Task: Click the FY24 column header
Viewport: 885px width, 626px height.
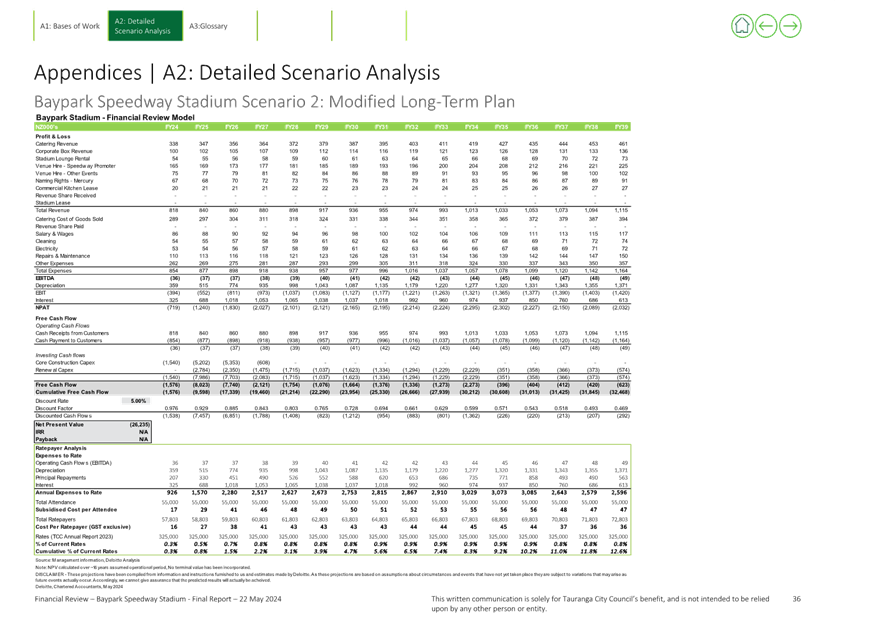Action: 172,127
